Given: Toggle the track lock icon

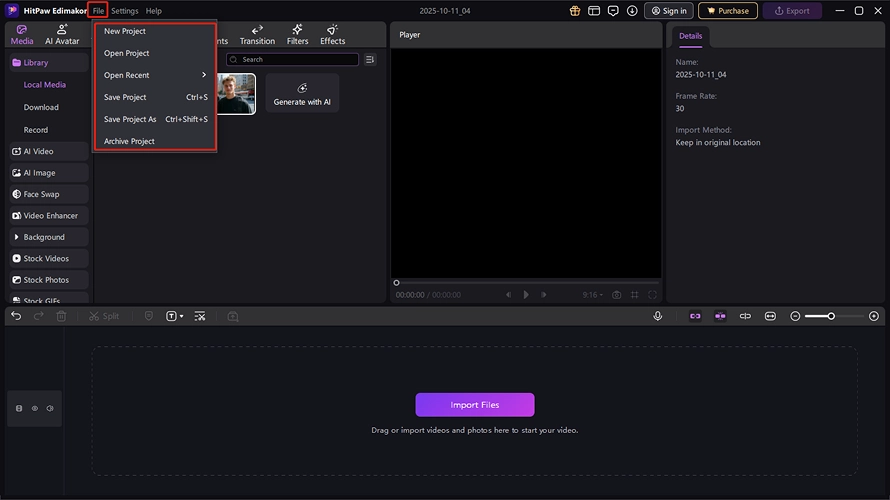Looking at the screenshot, I should point(19,408).
